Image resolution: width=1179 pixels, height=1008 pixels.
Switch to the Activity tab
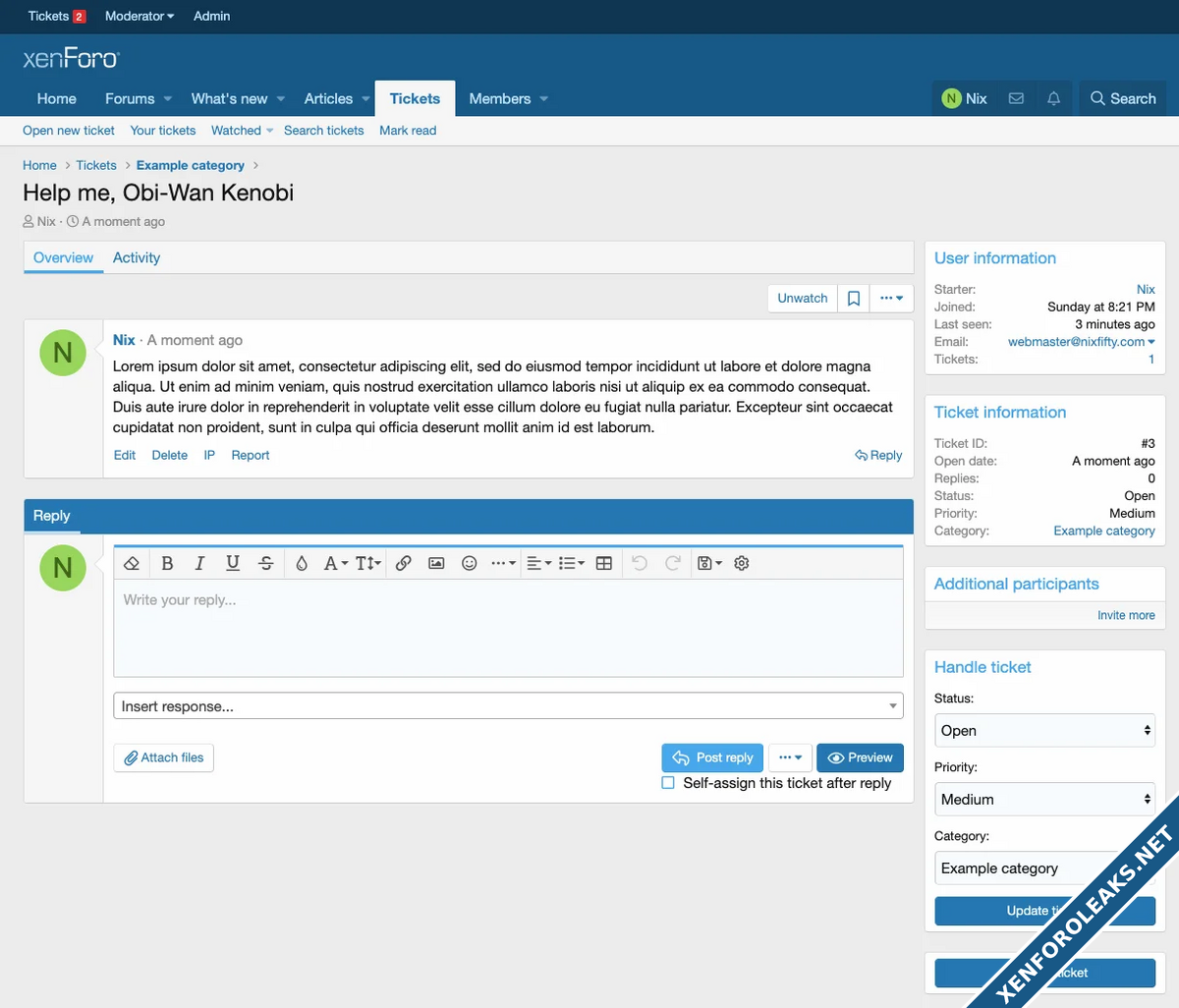(x=137, y=257)
